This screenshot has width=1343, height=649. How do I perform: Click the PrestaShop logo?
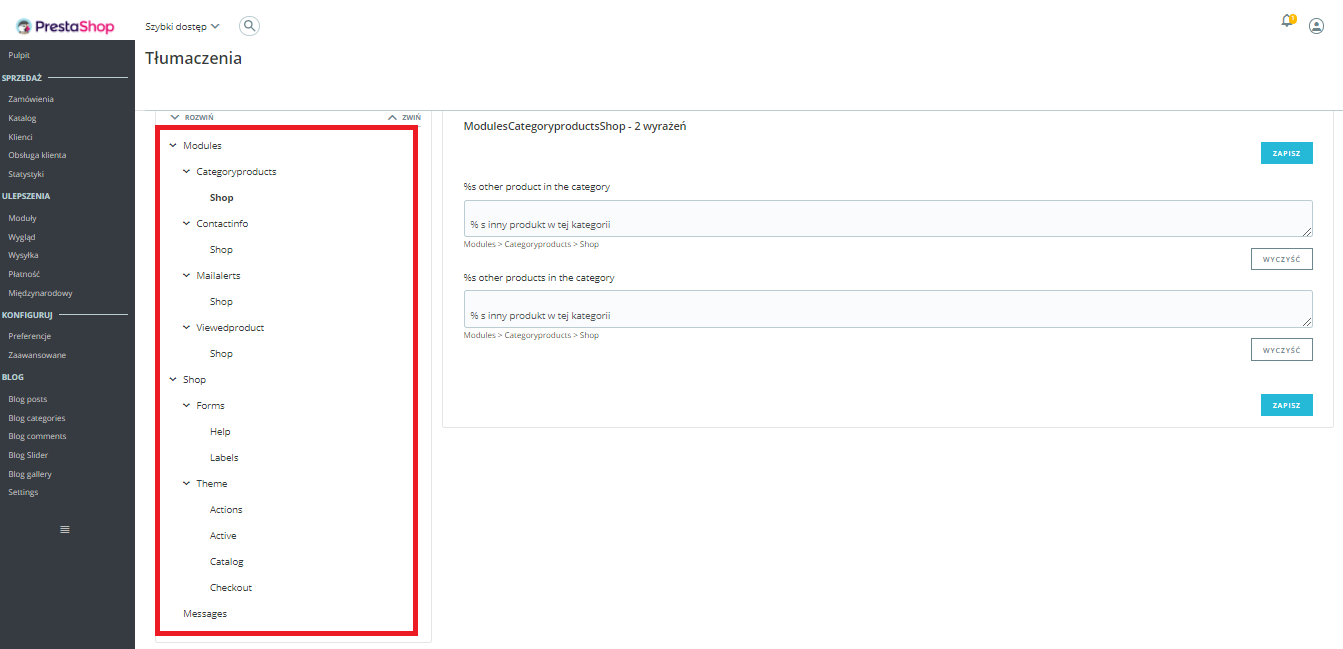coord(65,26)
